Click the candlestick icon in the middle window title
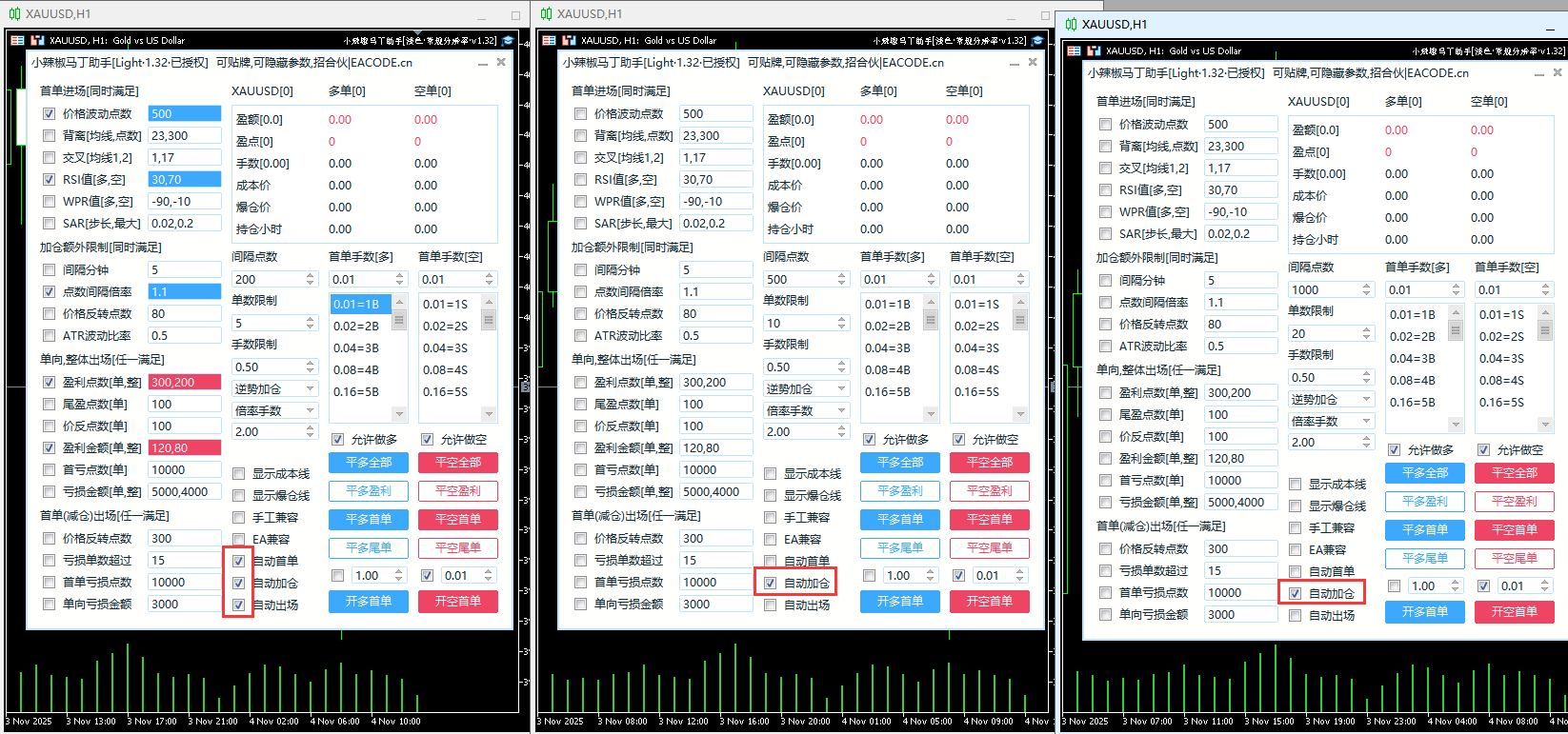The height and width of the screenshot is (734, 1568). 546,14
